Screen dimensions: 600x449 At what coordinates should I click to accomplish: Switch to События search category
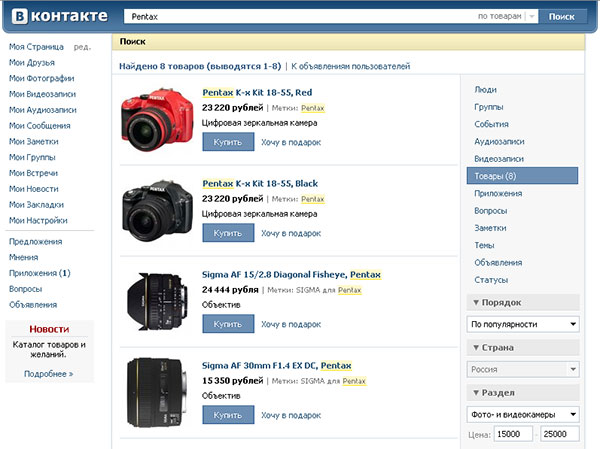[491, 124]
